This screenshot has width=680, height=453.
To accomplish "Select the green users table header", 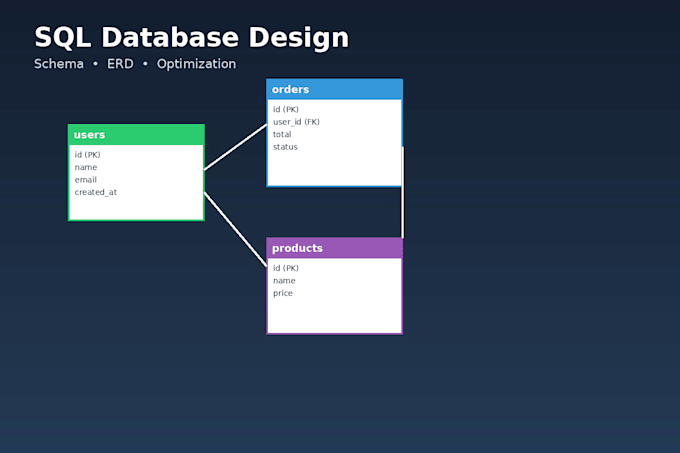I will pyautogui.click(x=136, y=135).
